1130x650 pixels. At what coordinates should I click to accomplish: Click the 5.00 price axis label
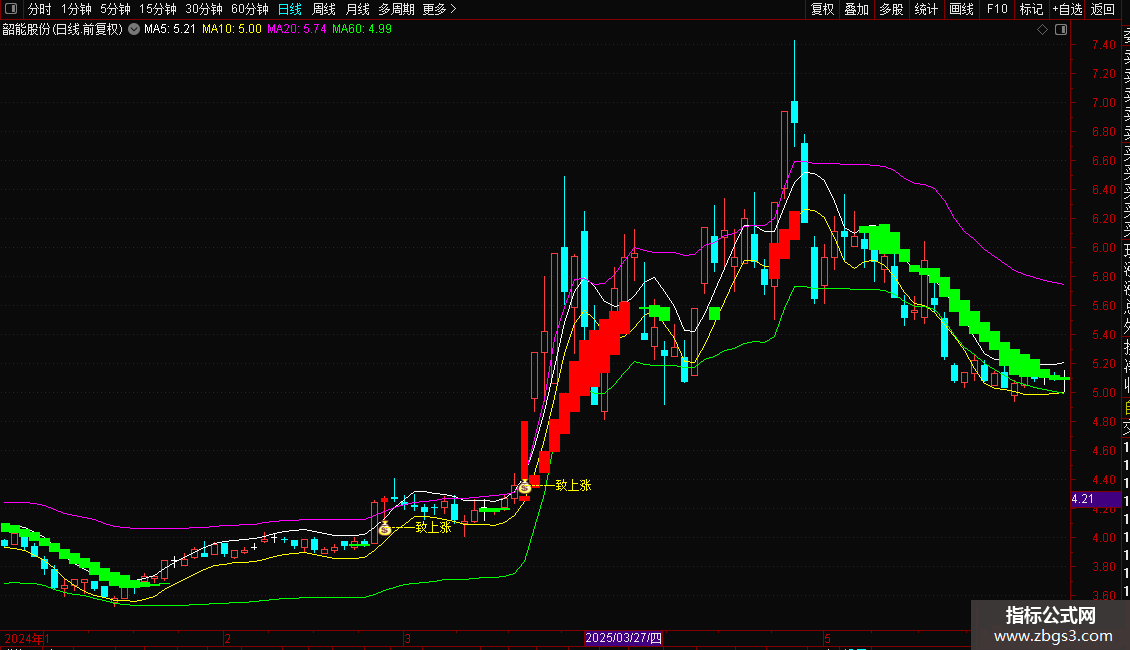[x=1103, y=393]
